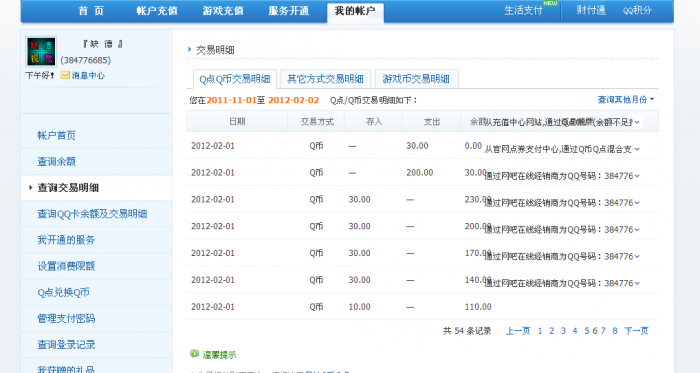Open the 消息中心 envelope icon

click(x=65, y=75)
